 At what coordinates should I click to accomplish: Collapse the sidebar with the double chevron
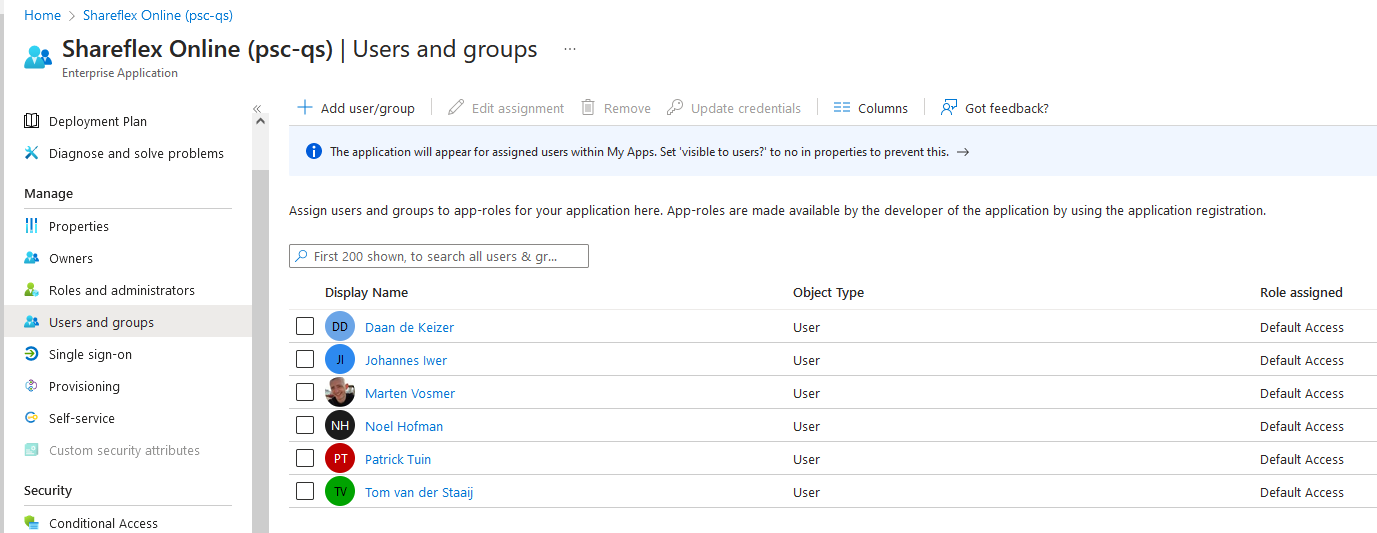[x=257, y=108]
